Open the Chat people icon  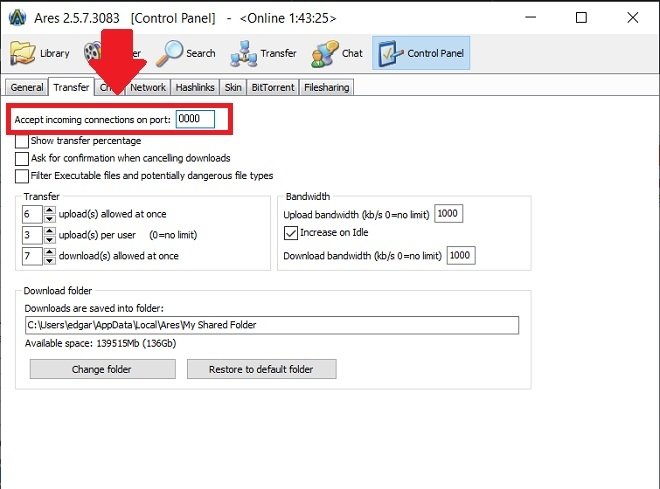click(x=325, y=53)
